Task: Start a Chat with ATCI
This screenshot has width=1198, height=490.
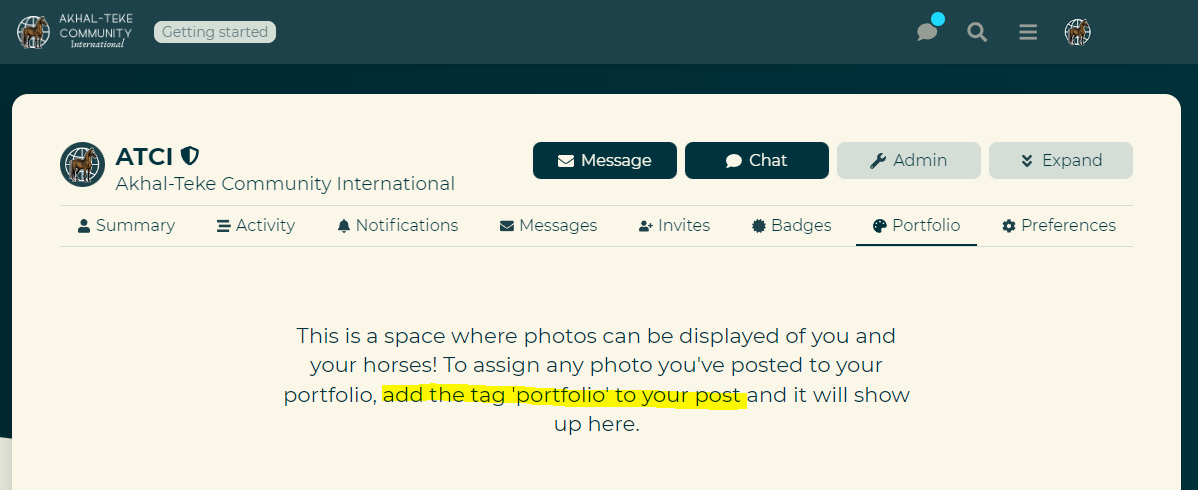Action: (x=756, y=161)
